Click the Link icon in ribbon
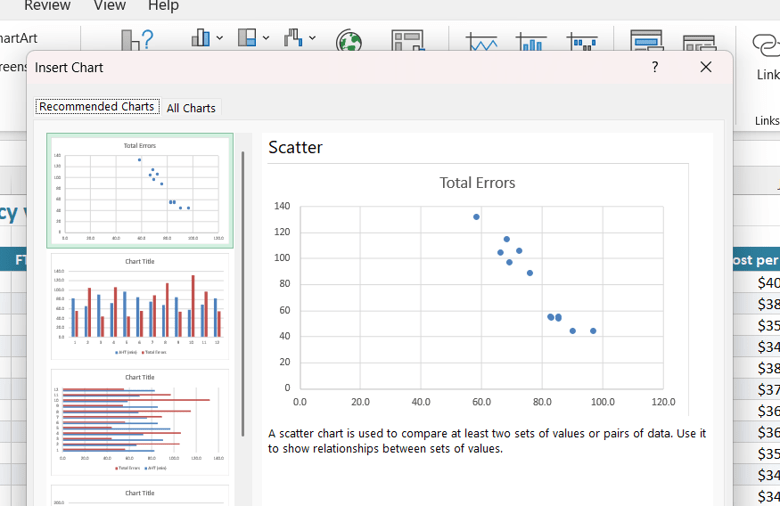 (x=767, y=46)
